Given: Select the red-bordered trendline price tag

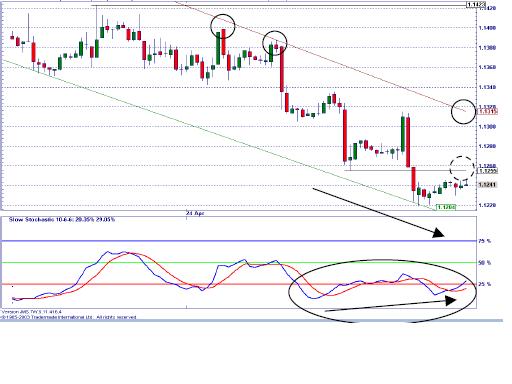Looking at the screenshot, I should [487, 112].
